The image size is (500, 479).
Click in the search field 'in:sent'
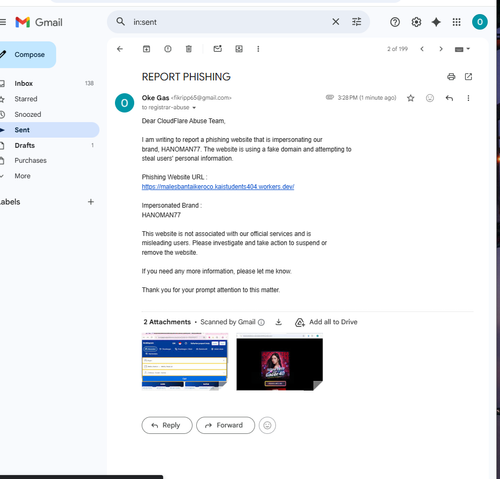(230, 22)
